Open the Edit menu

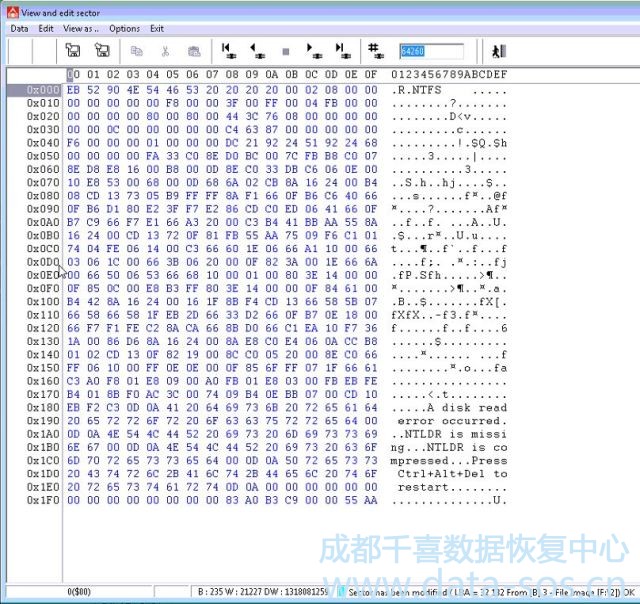pyautogui.click(x=46, y=29)
